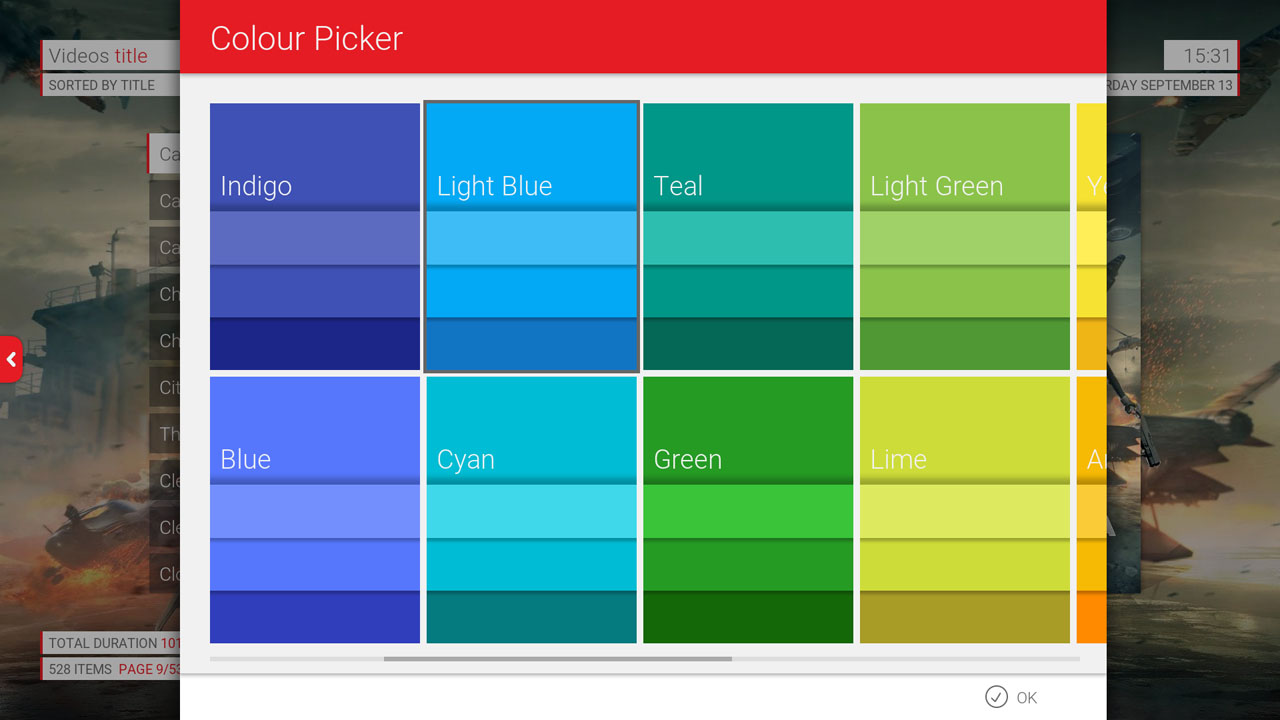The width and height of the screenshot is (1280, 720).
Task: Click the horizontal scrollbar thumb
Action: (x=557, y=659)
